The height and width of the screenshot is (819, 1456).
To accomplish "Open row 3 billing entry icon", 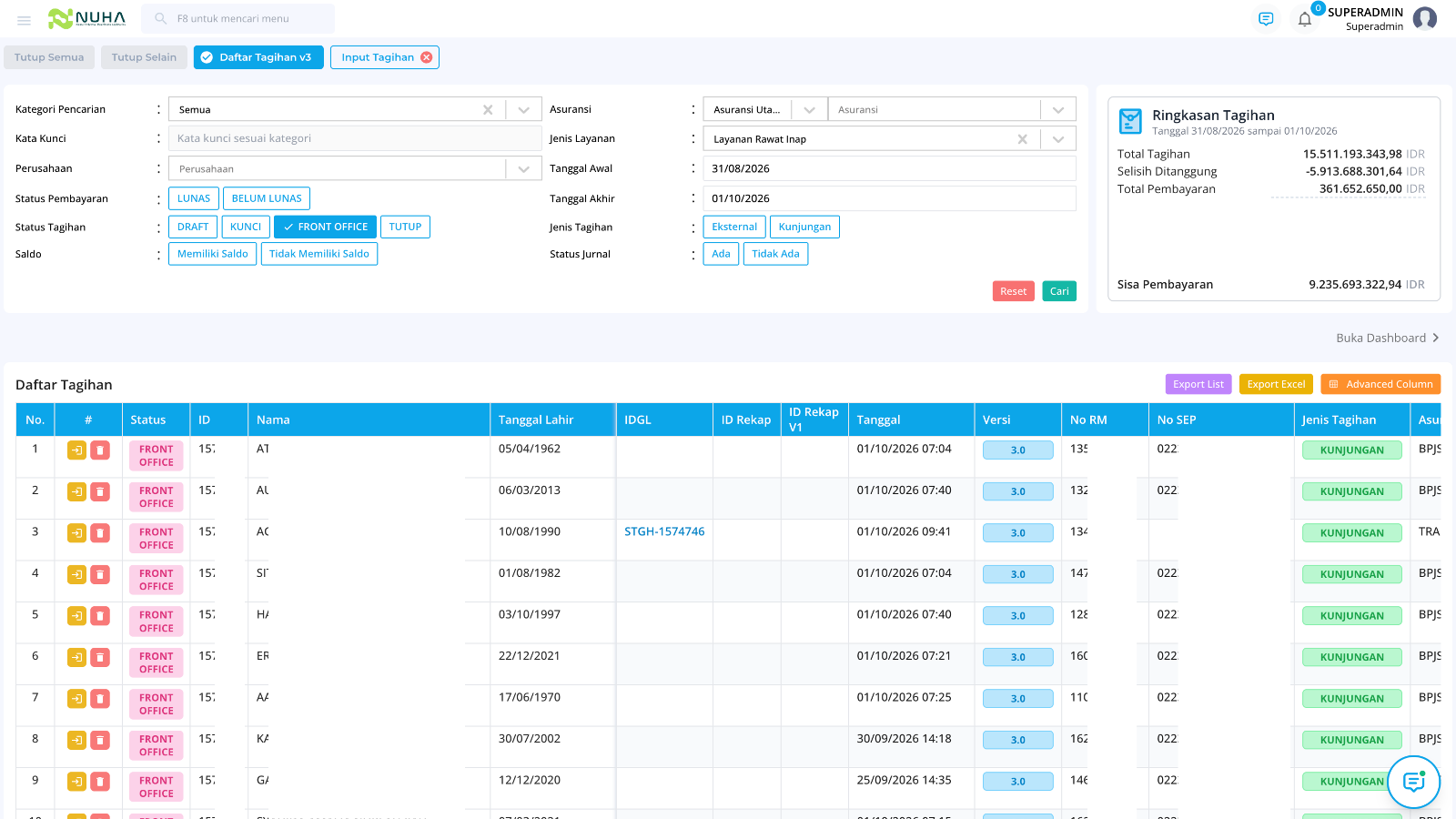I will click(77, 533).
